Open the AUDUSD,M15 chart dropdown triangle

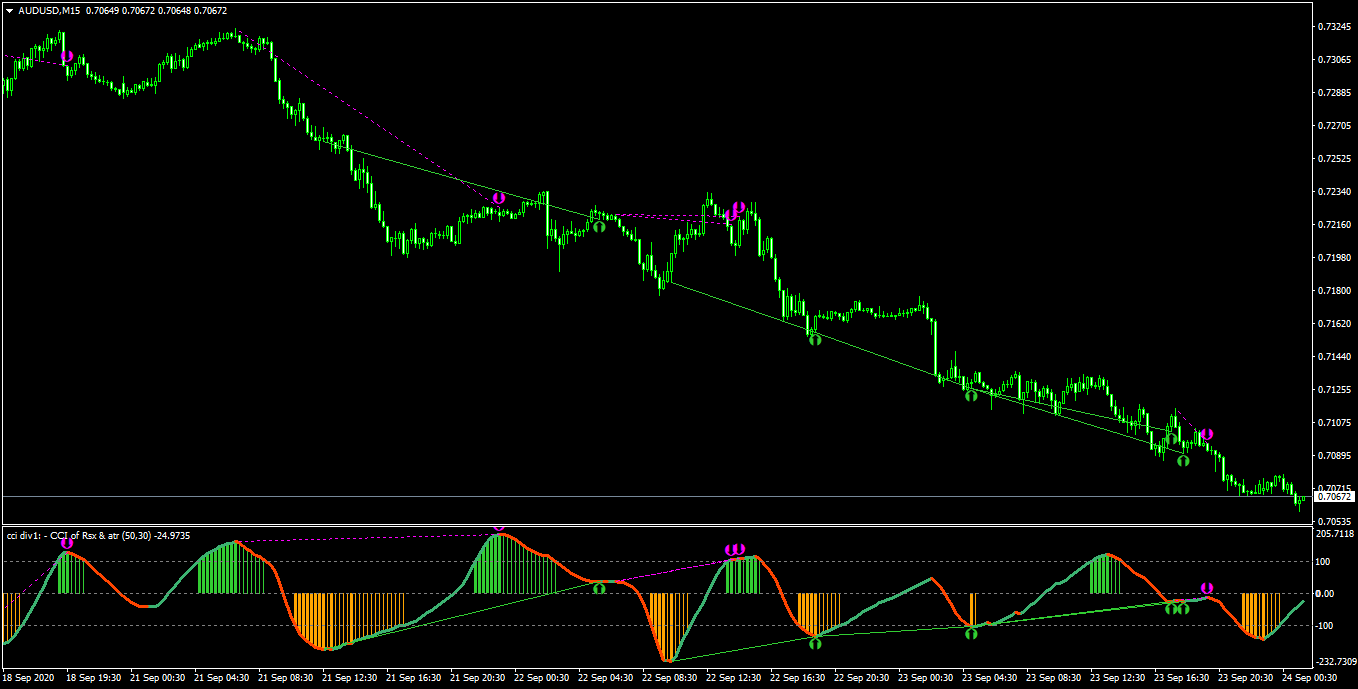(9, 11)
